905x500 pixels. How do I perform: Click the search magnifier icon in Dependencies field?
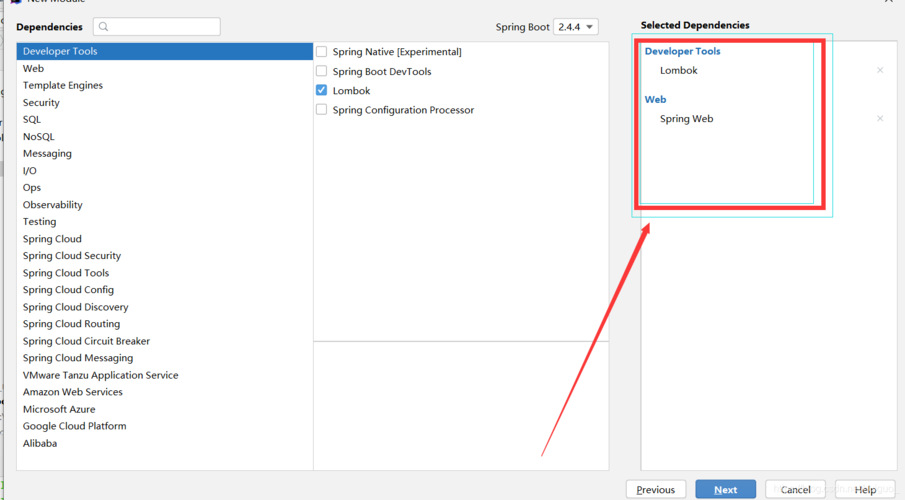pyautogui.click(x=104, y=27)
